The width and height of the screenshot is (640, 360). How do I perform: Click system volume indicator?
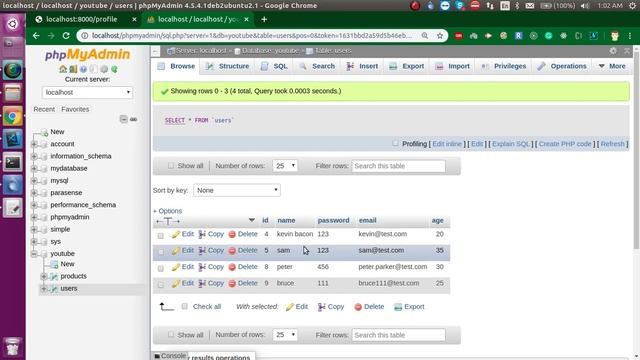[585, 6]
